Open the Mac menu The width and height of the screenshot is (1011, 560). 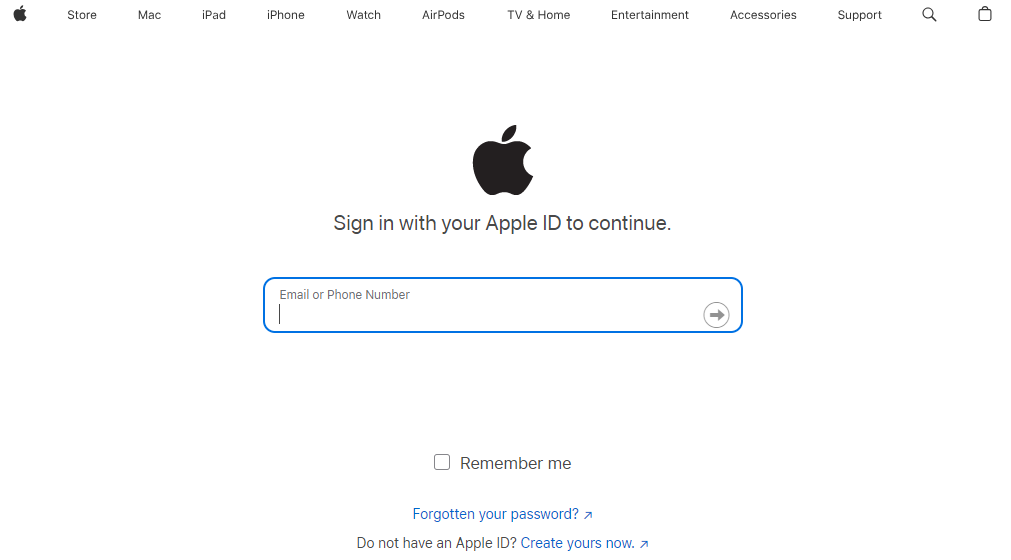click(149, 15)
